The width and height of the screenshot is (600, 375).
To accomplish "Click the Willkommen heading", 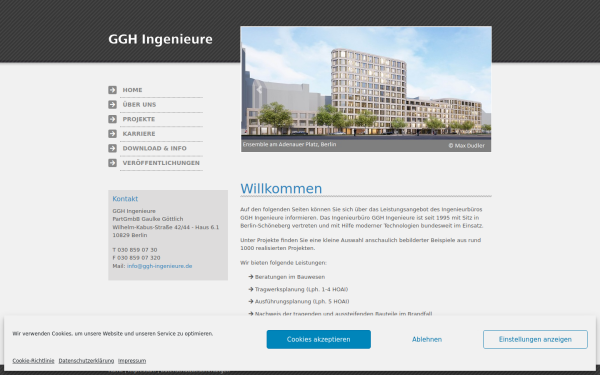I will click(x=281, y=189).
